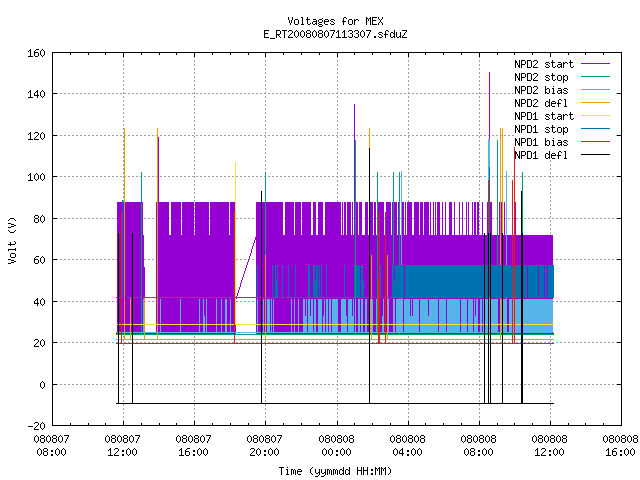Click the green NPD2 stop legend line
Viewport: 640px width, 480px height.
tap(596, 77)
